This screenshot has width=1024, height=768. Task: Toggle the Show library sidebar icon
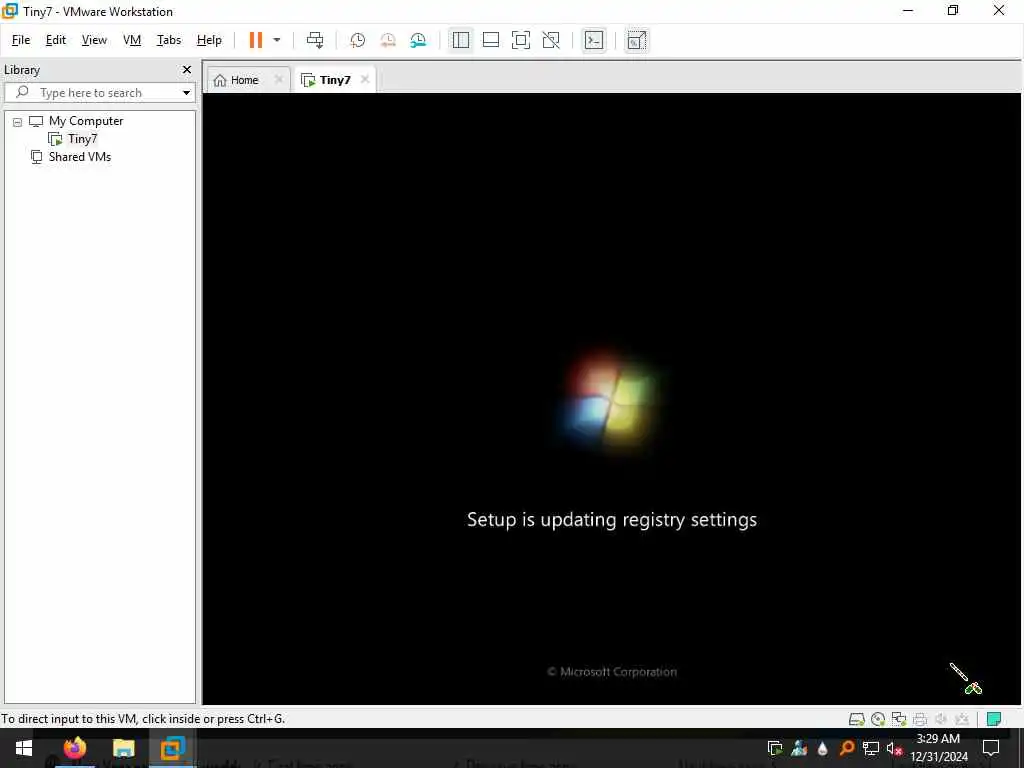[460, 40]
